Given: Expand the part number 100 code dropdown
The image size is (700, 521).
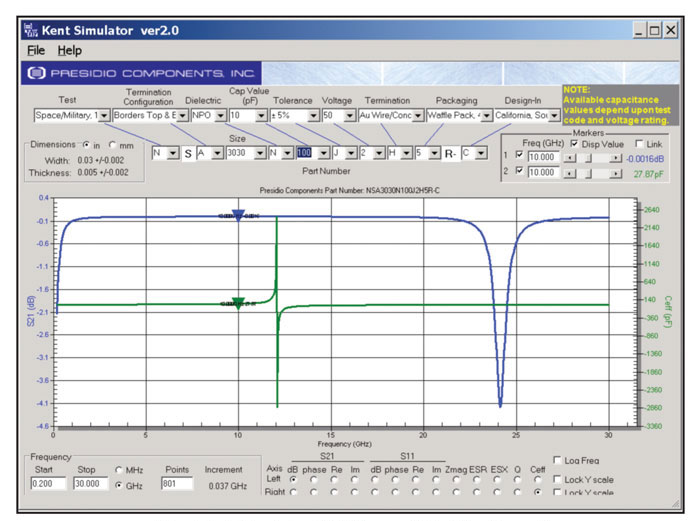Looking at the screenshot, I should click(x=324, y=153).
